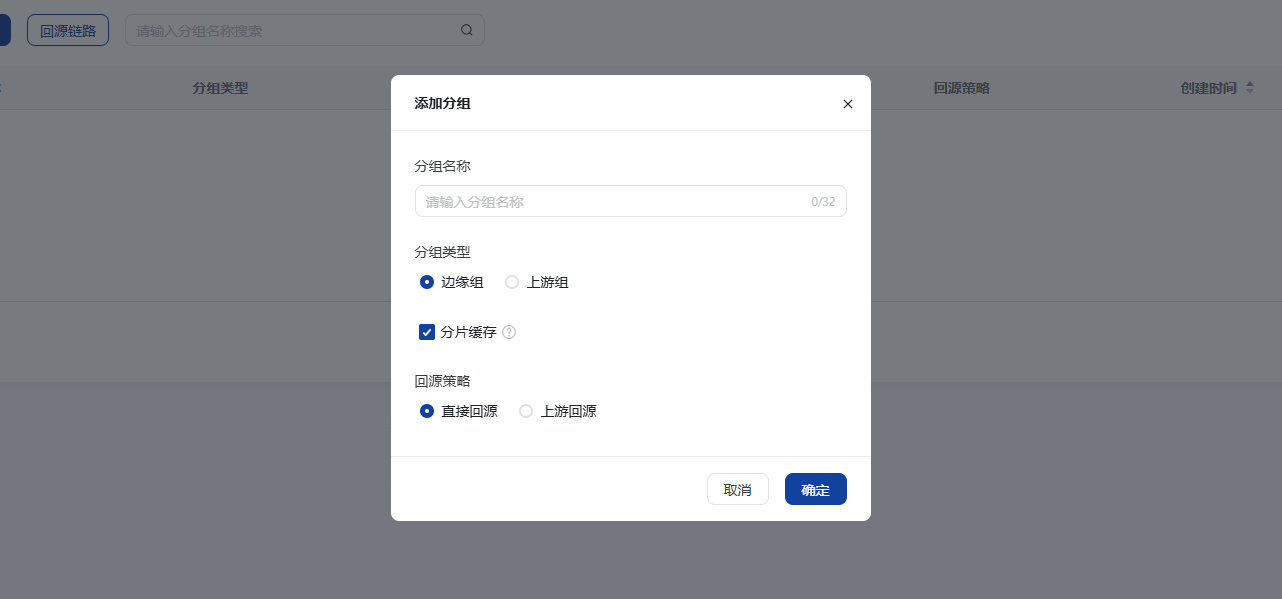Screen dimensions: 1282x599
Task: Click the 回源策略 column header
Action: coord(961,88)
